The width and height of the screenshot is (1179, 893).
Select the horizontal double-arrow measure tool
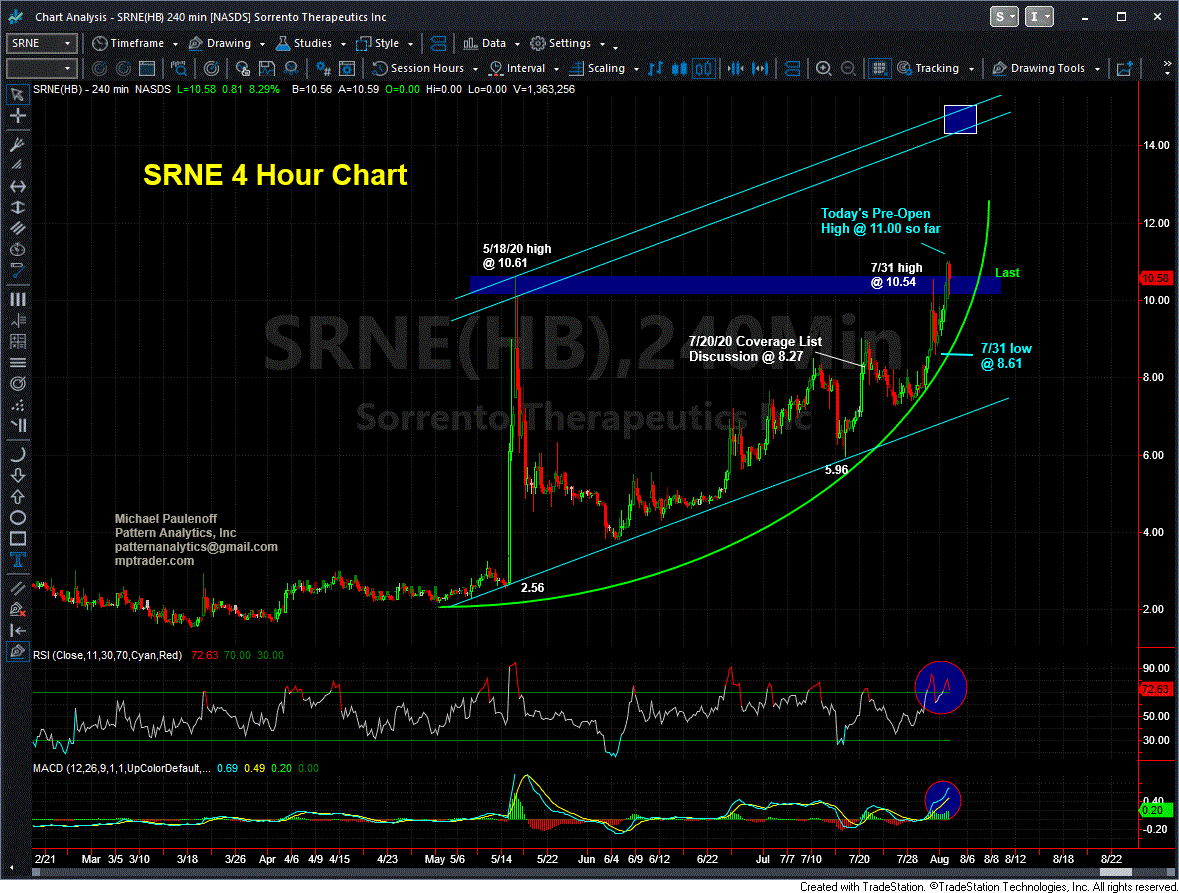pos(17,186)
